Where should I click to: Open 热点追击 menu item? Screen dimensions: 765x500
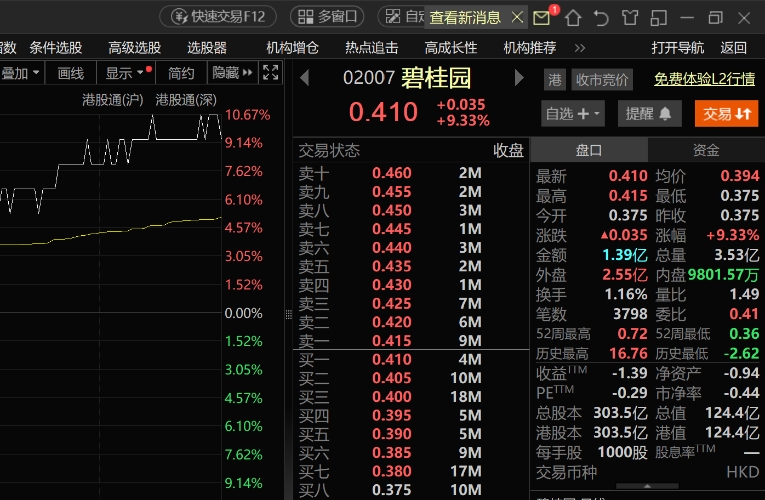click(x=372, y=48)
